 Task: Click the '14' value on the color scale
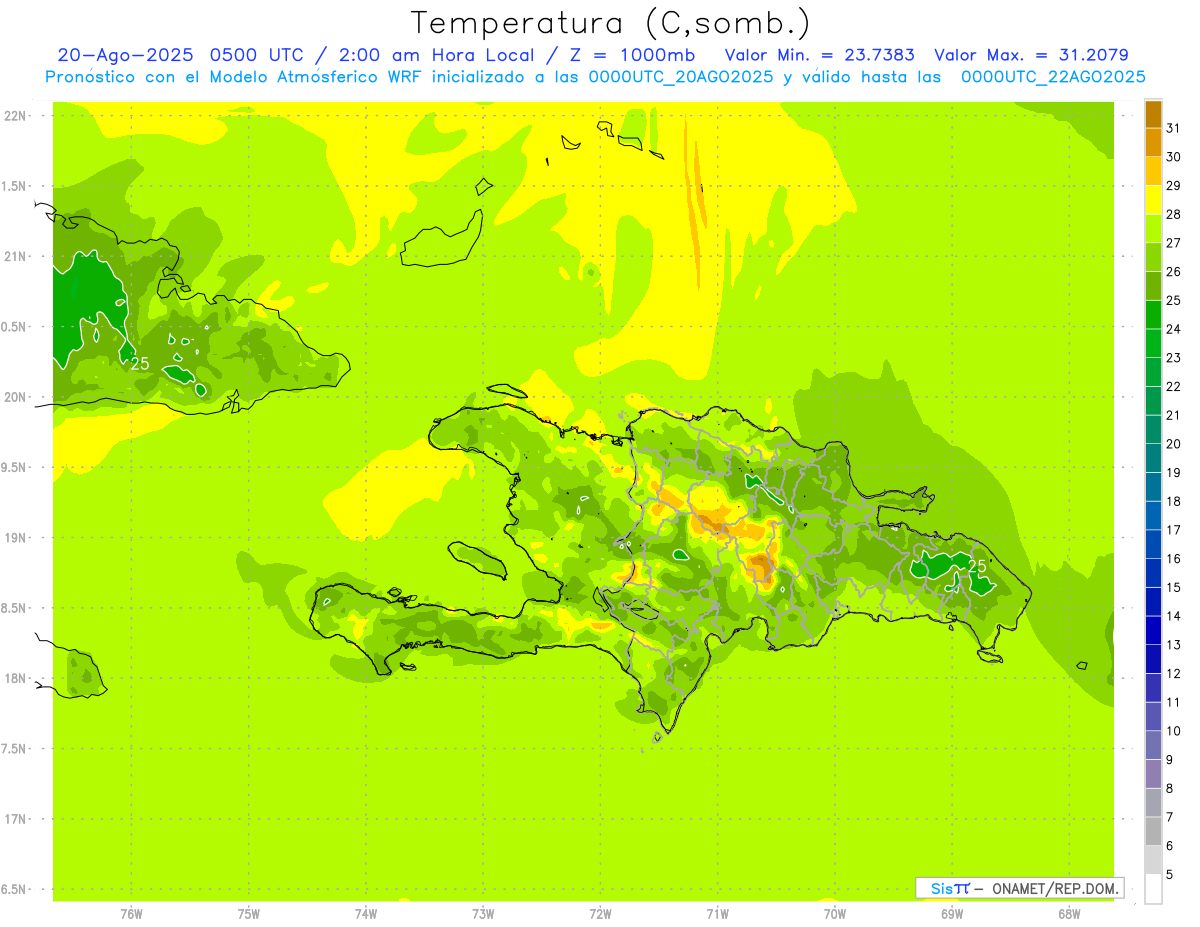1174,616
